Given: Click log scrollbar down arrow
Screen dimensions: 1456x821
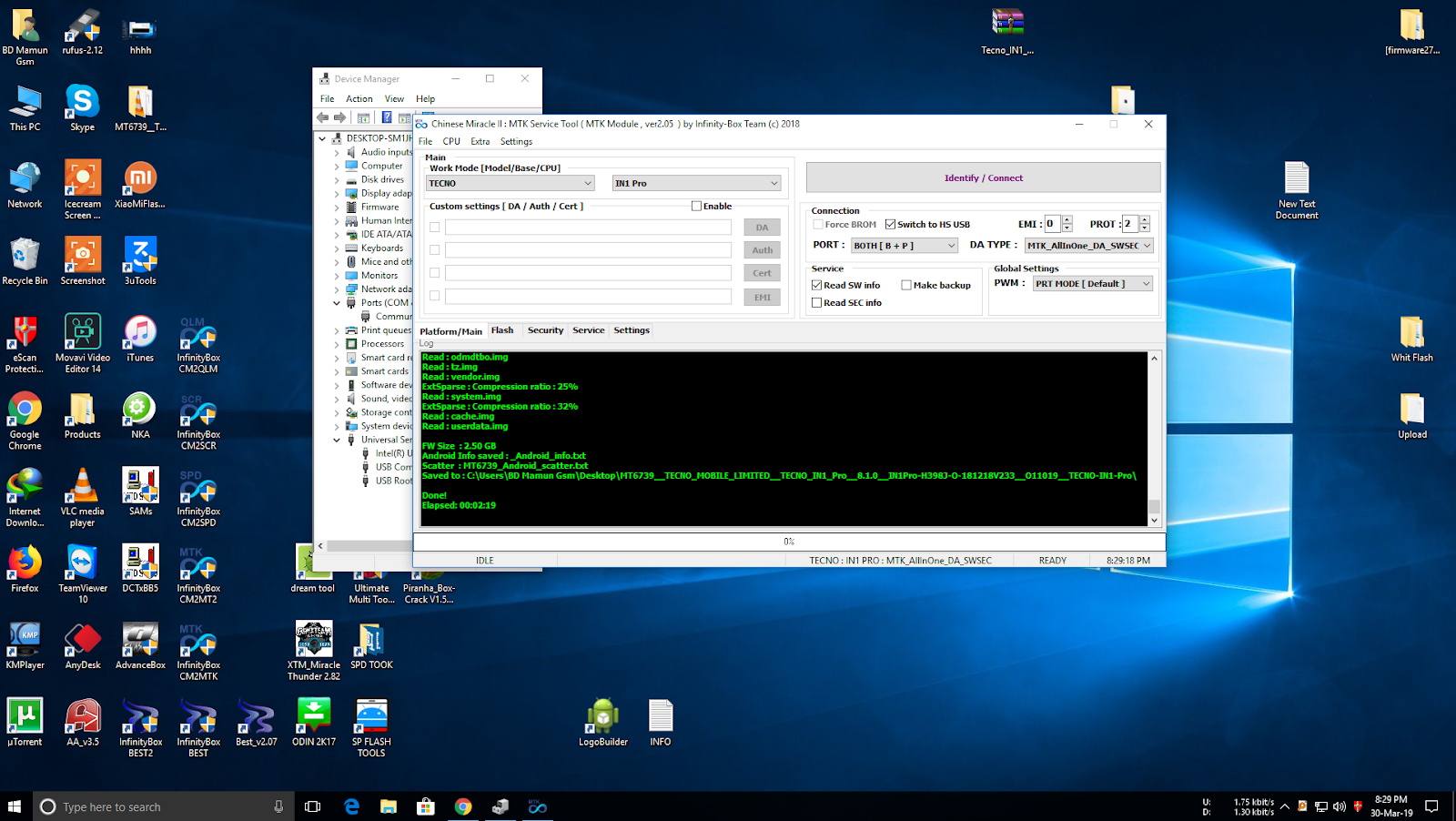Looking at the screenshot, I should point(1154,521).
